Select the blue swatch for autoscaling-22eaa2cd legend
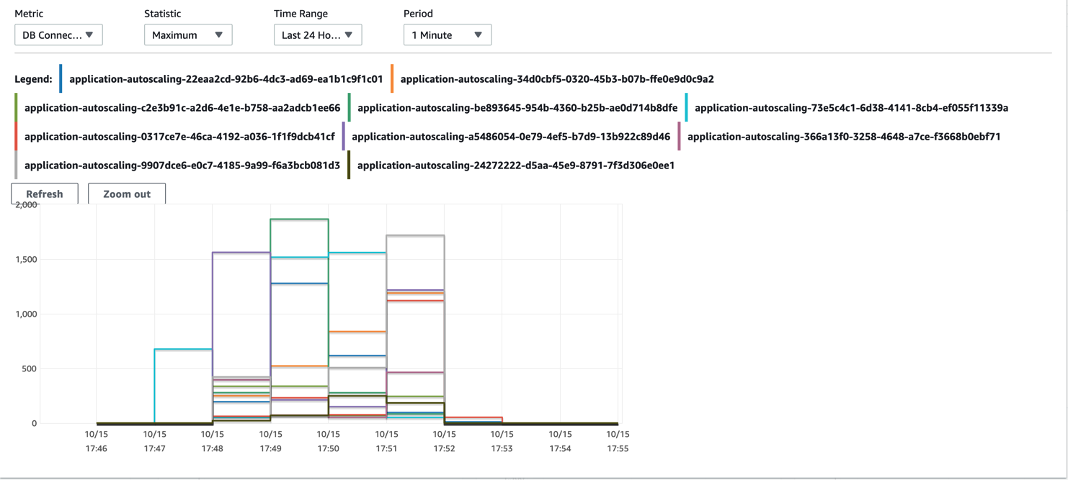This screenshot has height=480, width=1068. 61,78
